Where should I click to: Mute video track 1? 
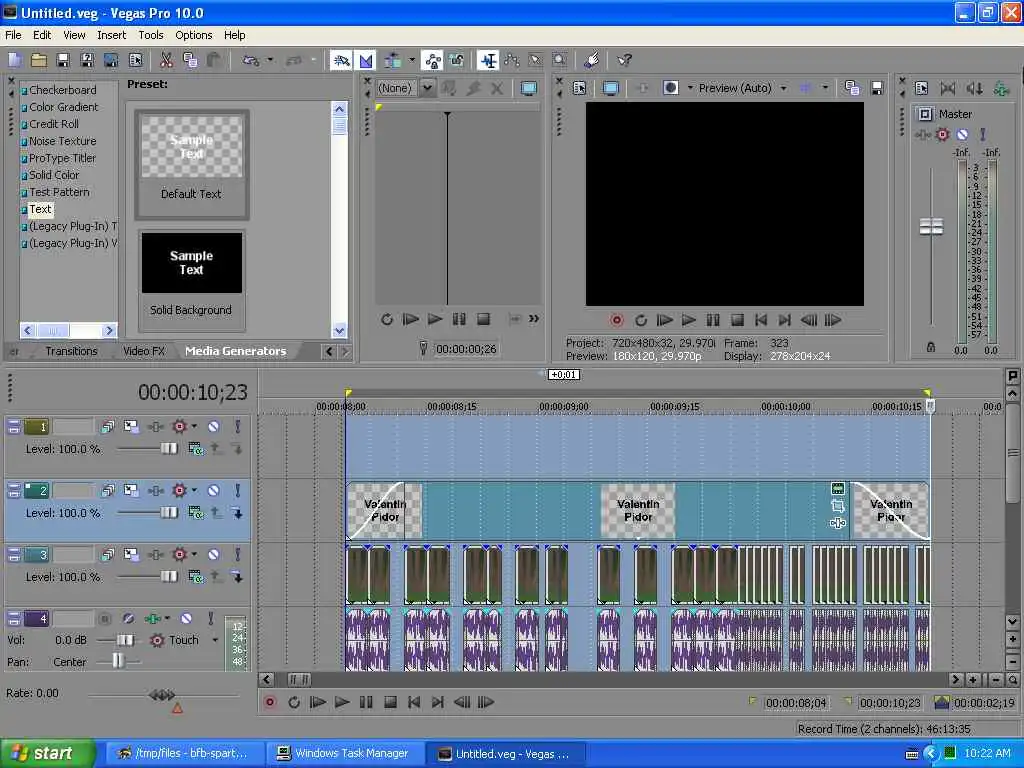coord(214,426)
